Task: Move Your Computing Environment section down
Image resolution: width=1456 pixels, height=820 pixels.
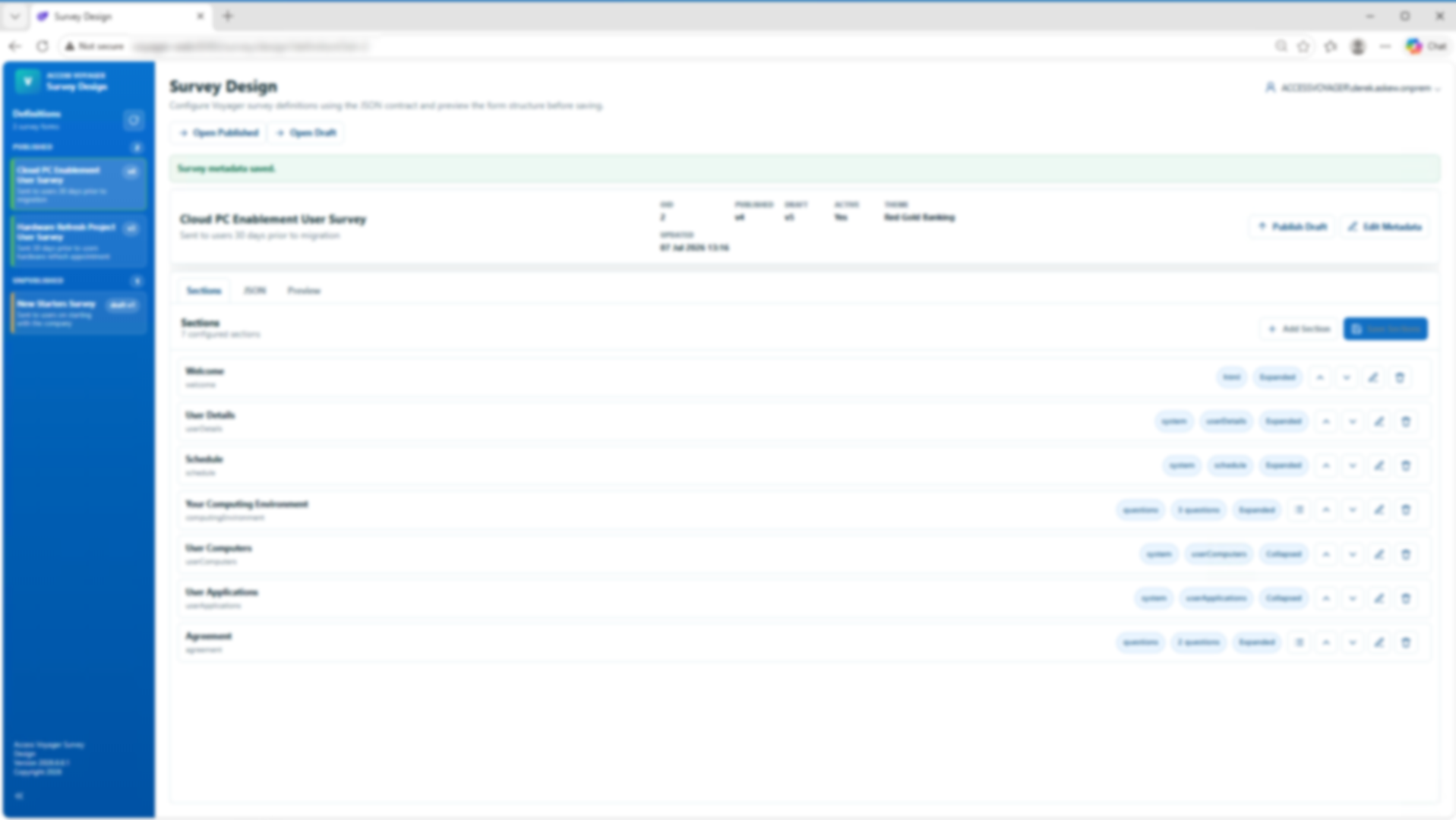Action: pos(1353,510)
